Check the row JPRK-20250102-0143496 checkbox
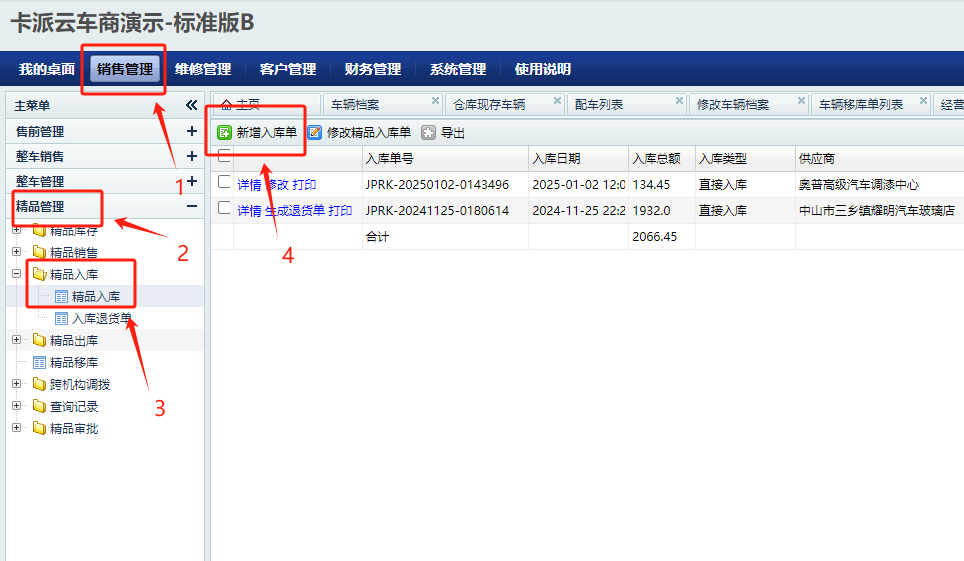The height and width of the screenshot is (561, 964). pyautogui.click(x=224, y=182)
